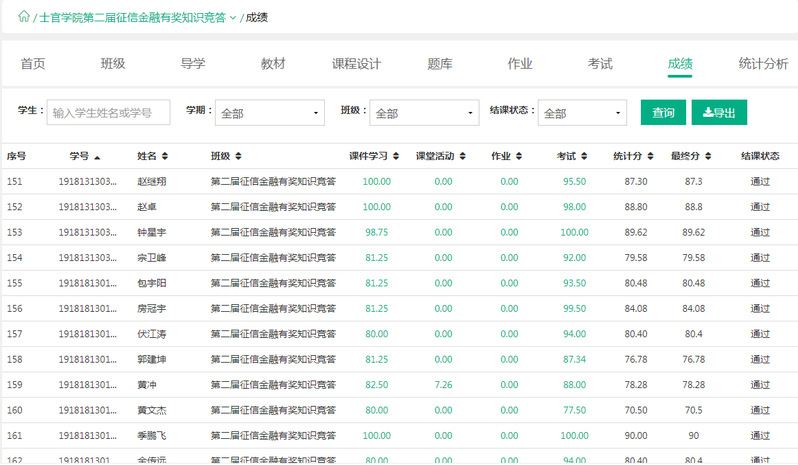Screen dimensions: 798x465
Task: Select the 通过 status for 房冠宇
Action: (760, 309)
